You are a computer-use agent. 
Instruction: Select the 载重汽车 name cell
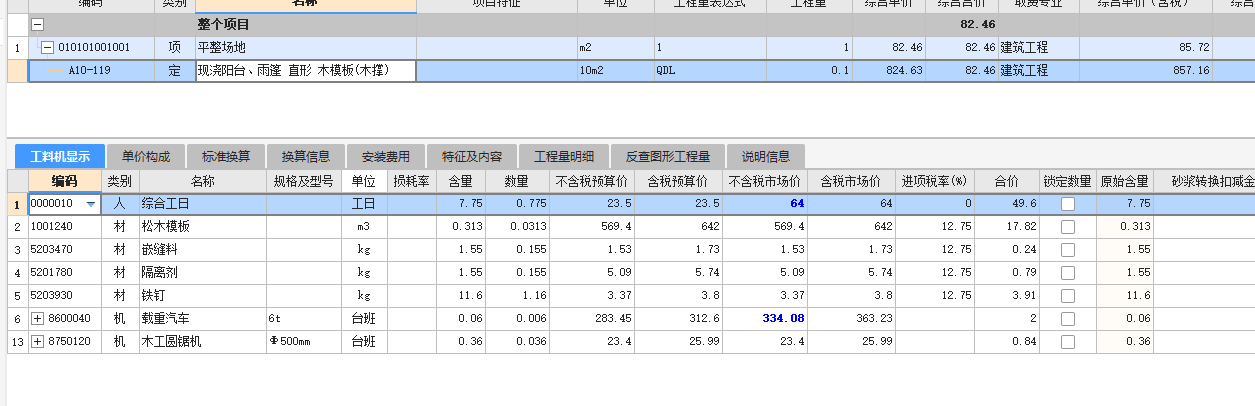203,318
